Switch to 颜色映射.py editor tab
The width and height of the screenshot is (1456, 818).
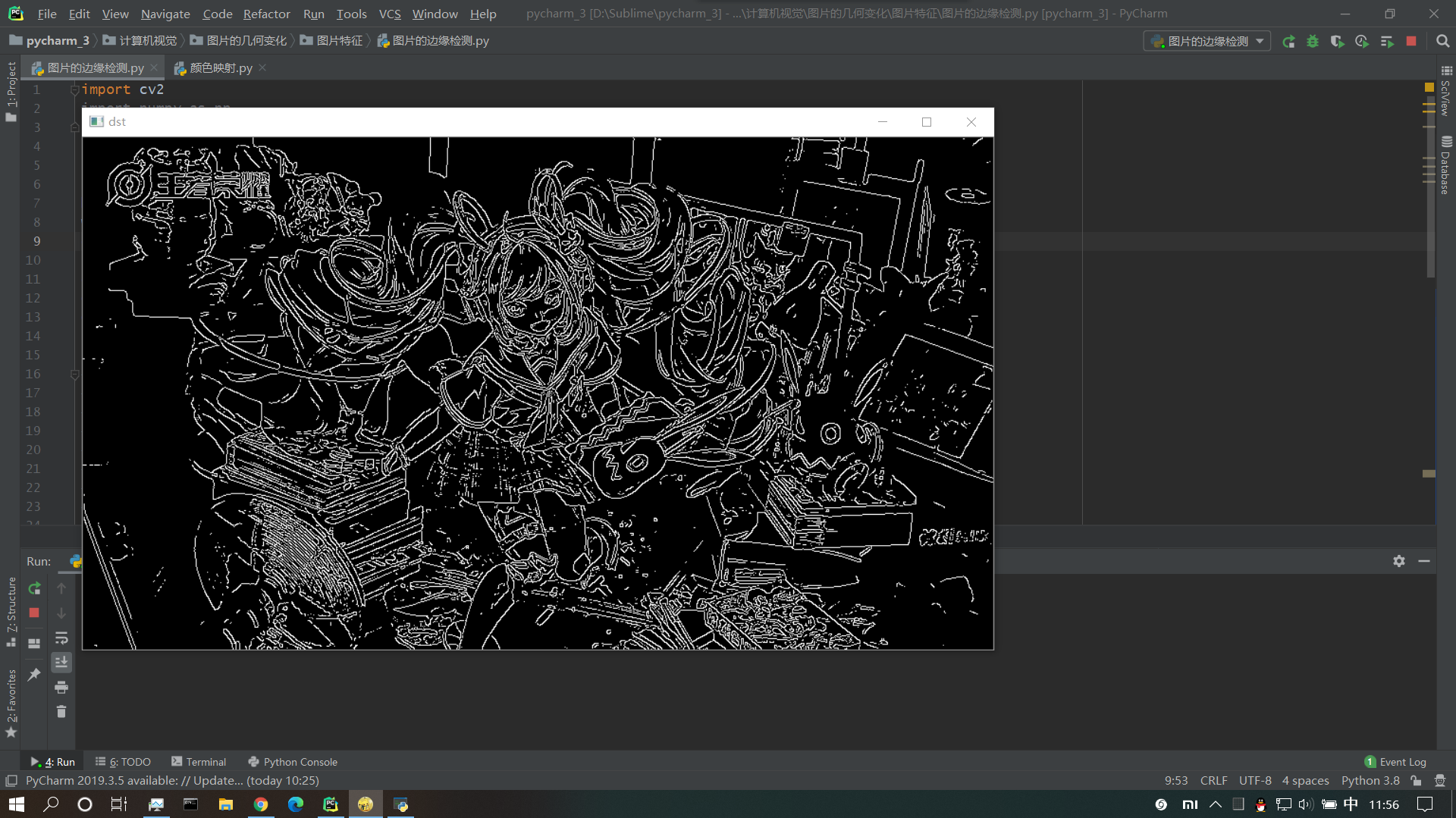[221, 68]
